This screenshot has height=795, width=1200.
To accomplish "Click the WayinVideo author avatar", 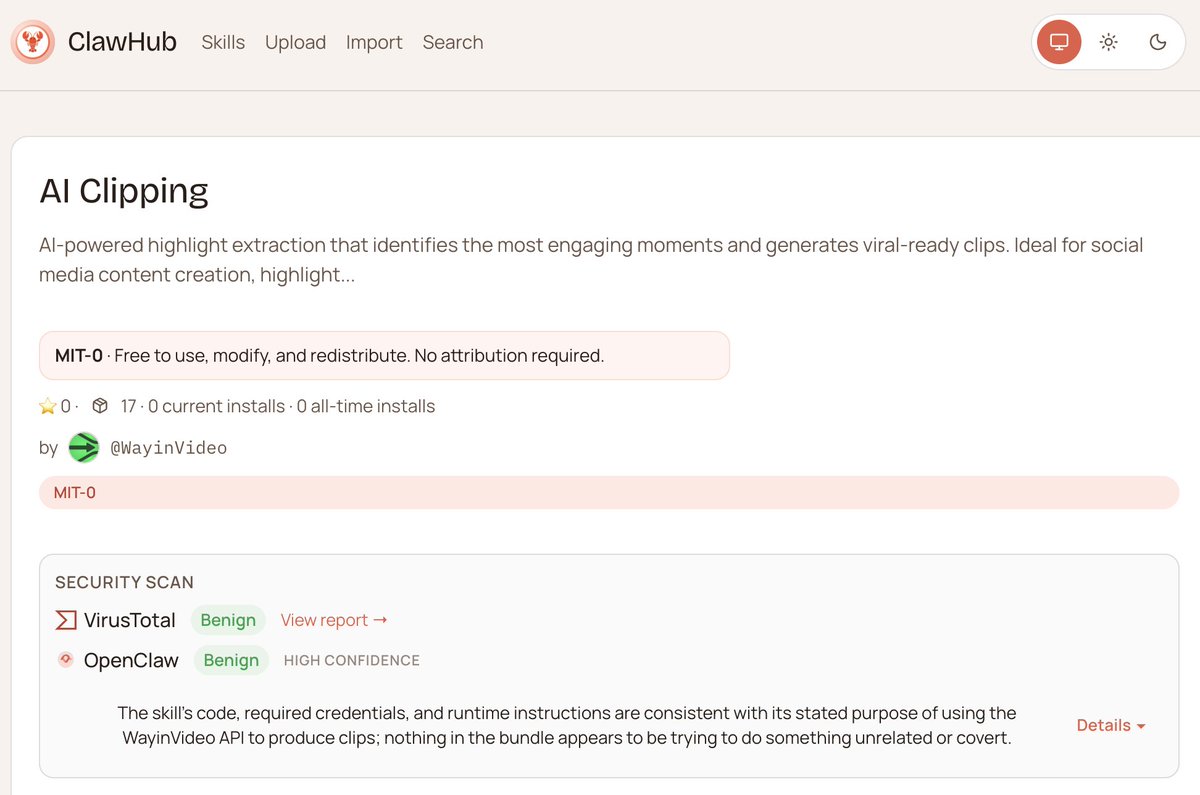I will [84, 447].
